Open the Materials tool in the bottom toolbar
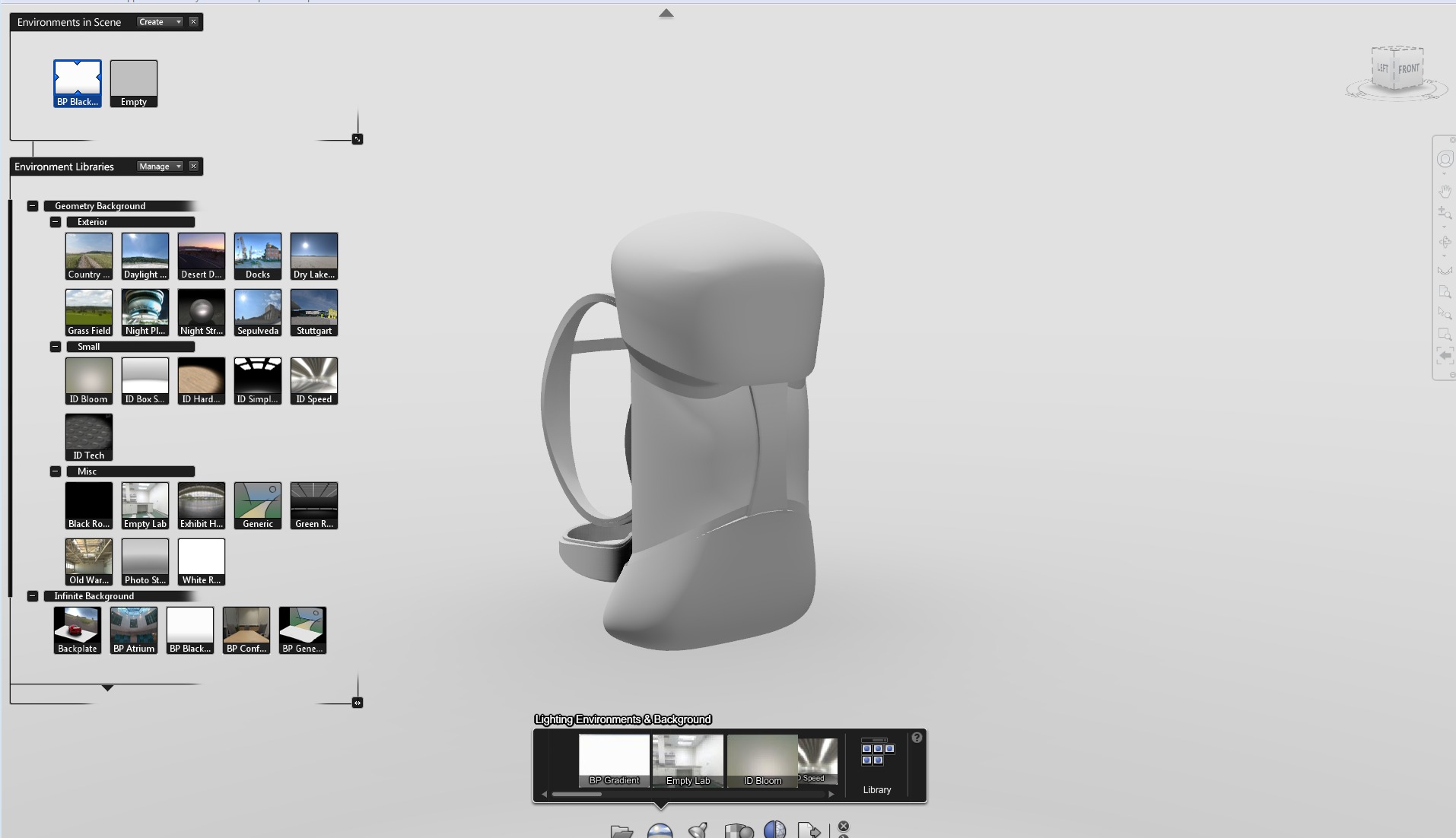The image size is (1456, 838). [x=738, y=831]
